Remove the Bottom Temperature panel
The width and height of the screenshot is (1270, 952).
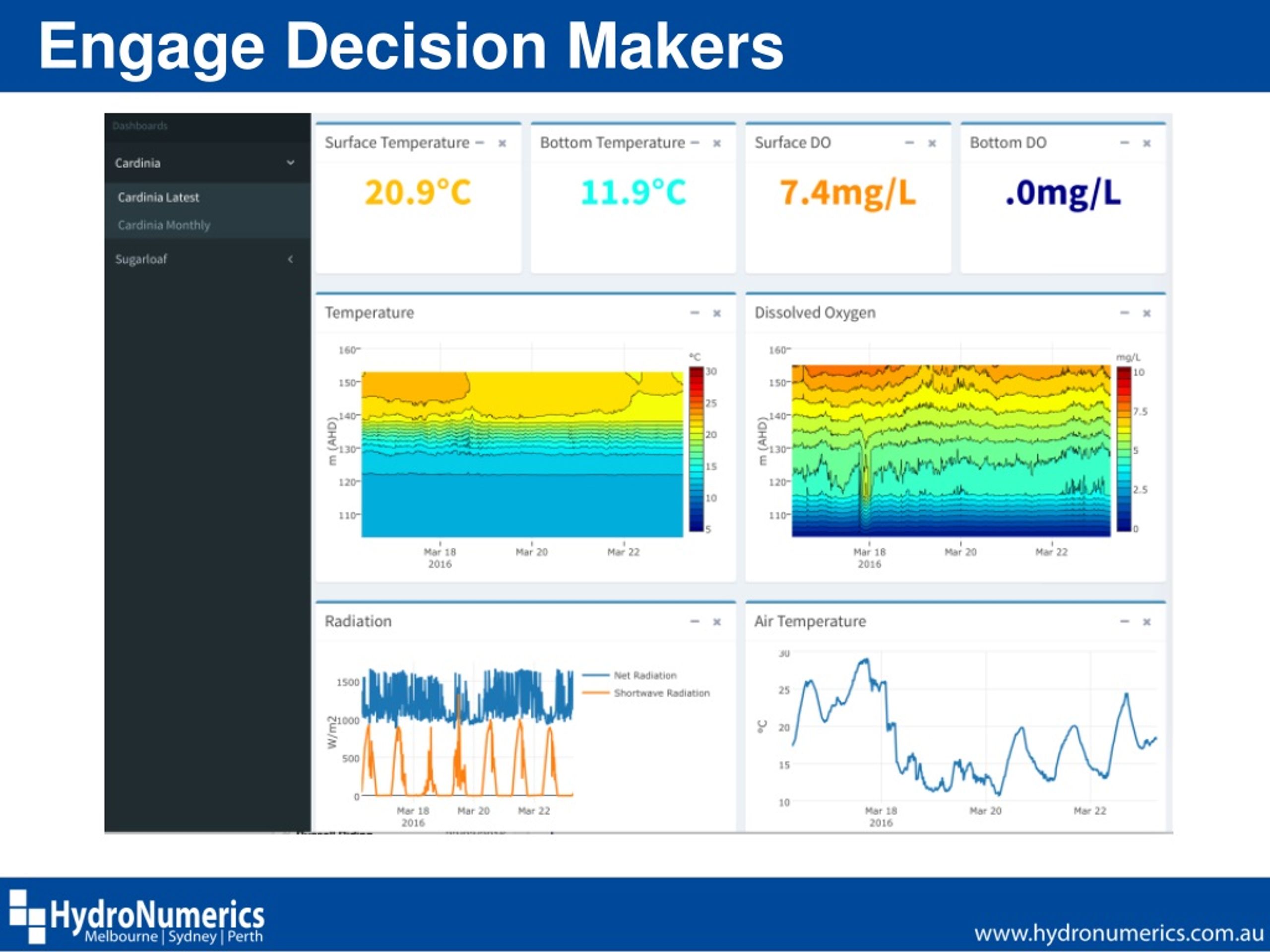[716, 143]
